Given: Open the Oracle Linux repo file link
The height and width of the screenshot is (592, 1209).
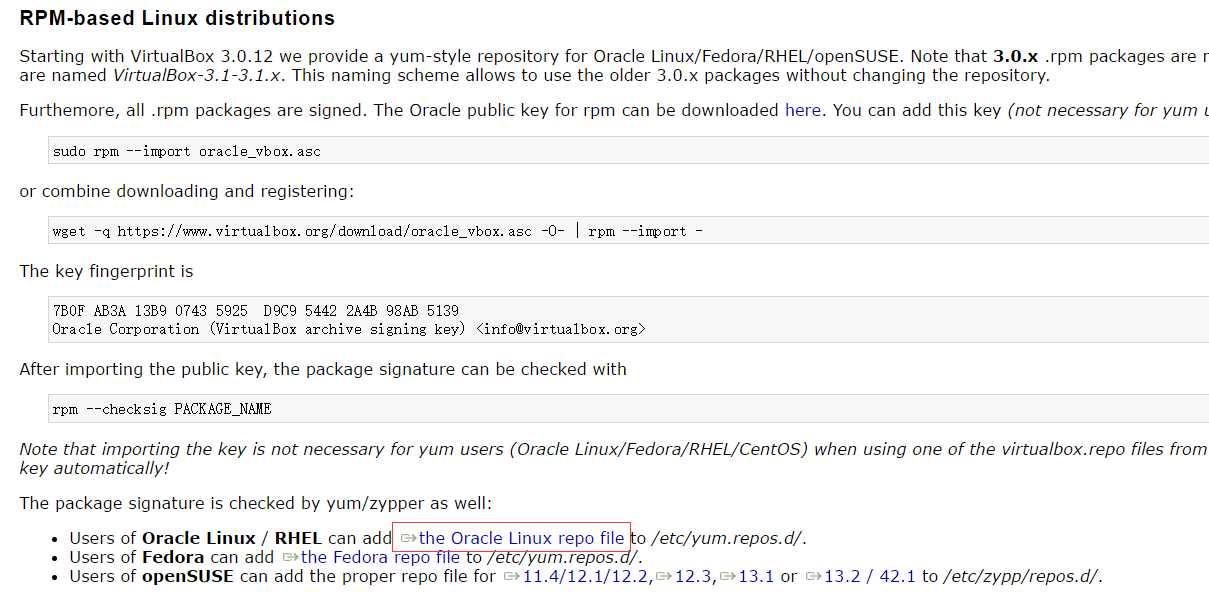Looking at the screenshot, I should coord(521,538).
